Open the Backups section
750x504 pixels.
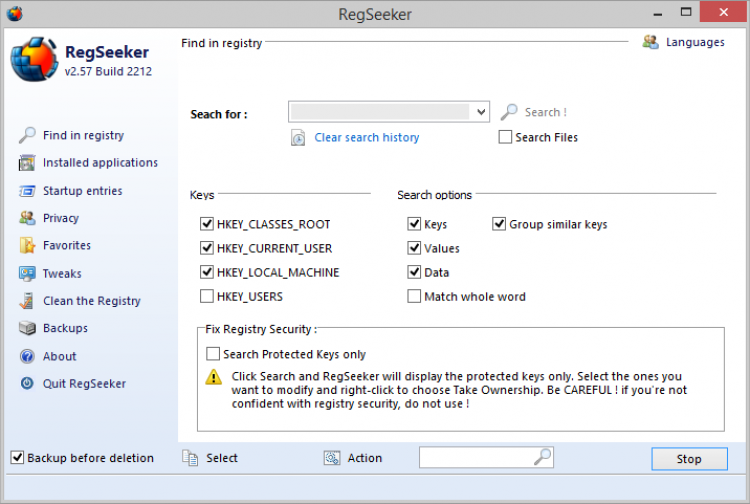pyautogui.click(x=65, y=328)
